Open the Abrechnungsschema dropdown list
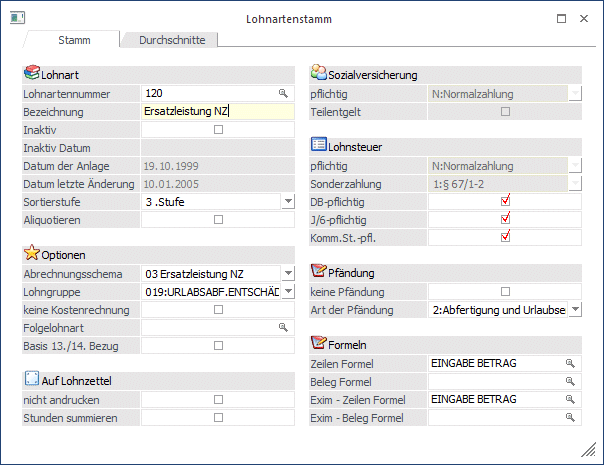The height and width of the screenshot is (465, 604). point(288,273)
